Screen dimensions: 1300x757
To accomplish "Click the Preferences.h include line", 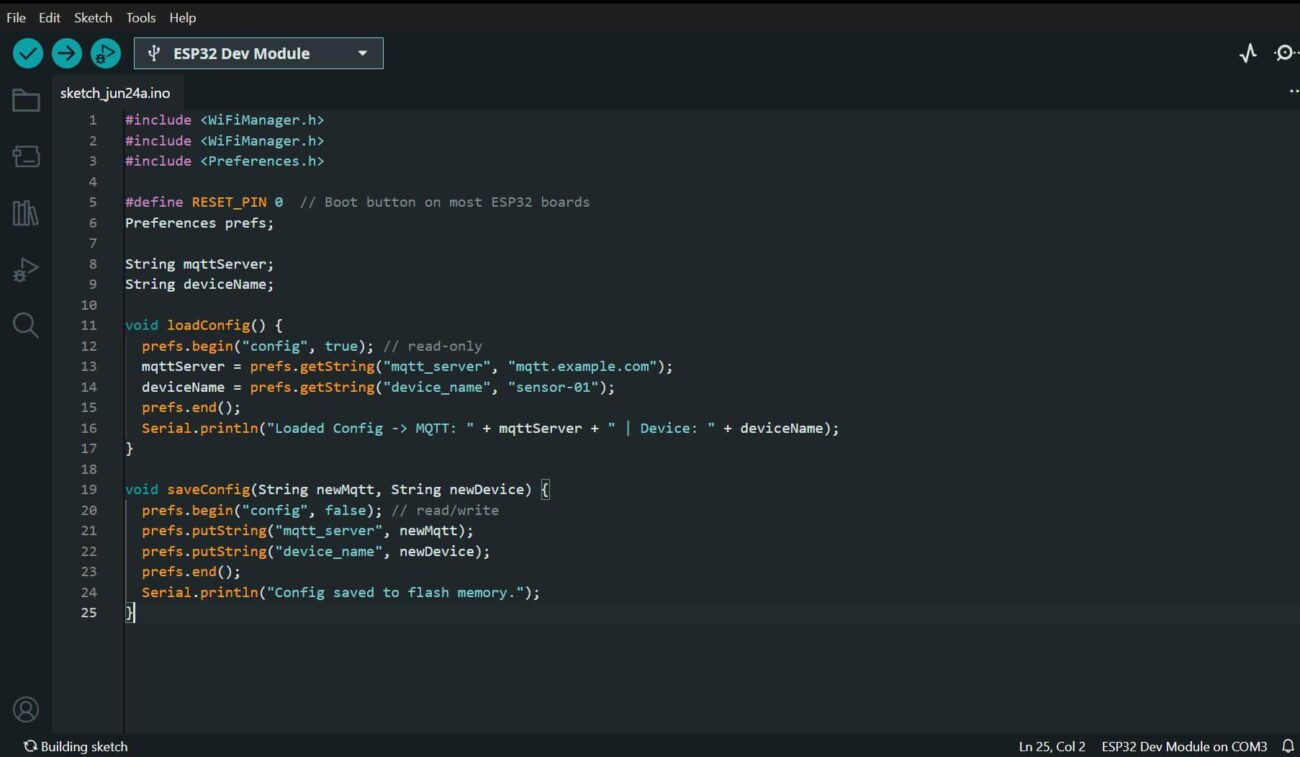I will [x=224, y=161].
